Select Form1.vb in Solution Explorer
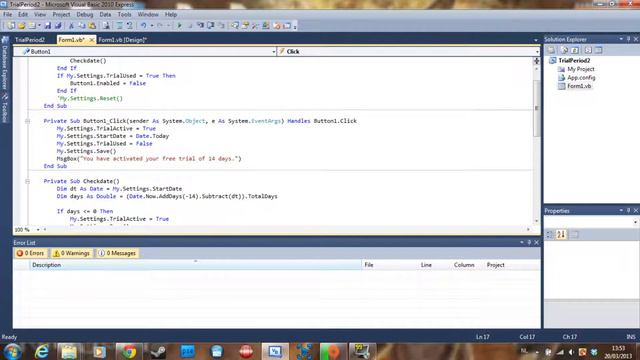 579,86
